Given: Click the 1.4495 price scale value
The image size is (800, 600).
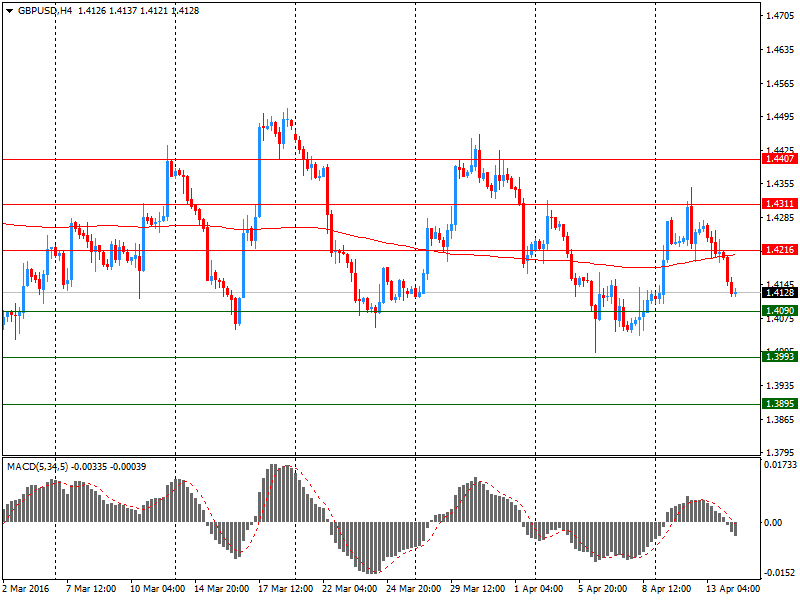Looking at the screenshot, I should [780, 117].
